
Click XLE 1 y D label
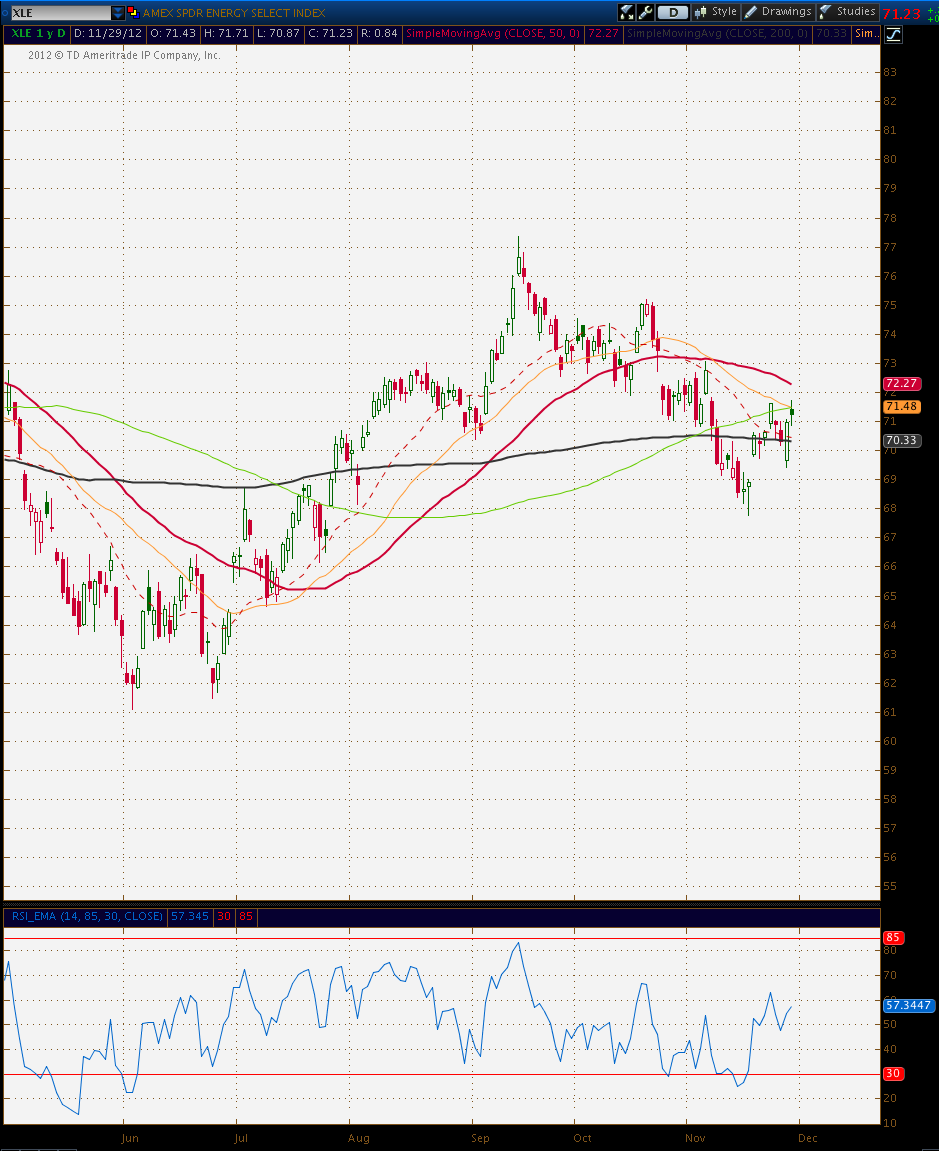[x=38, y=34]
